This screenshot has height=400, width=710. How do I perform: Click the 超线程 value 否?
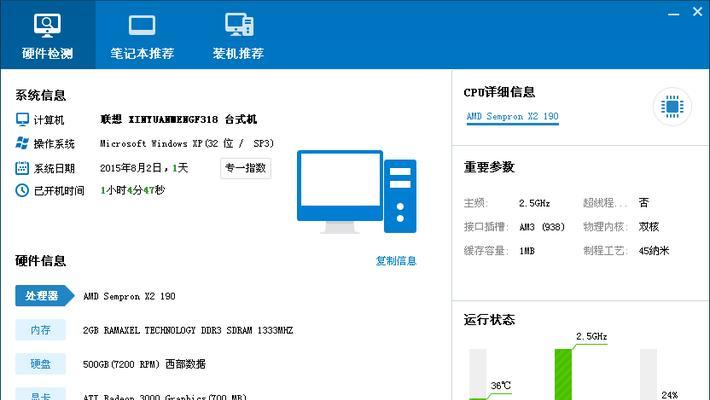643,202
